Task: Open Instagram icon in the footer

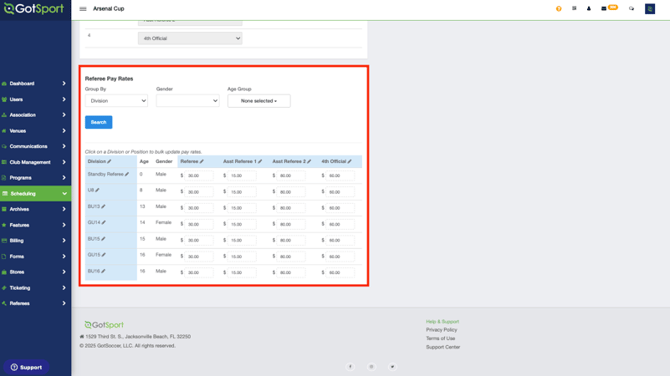Action: click(x=371, y=367)
